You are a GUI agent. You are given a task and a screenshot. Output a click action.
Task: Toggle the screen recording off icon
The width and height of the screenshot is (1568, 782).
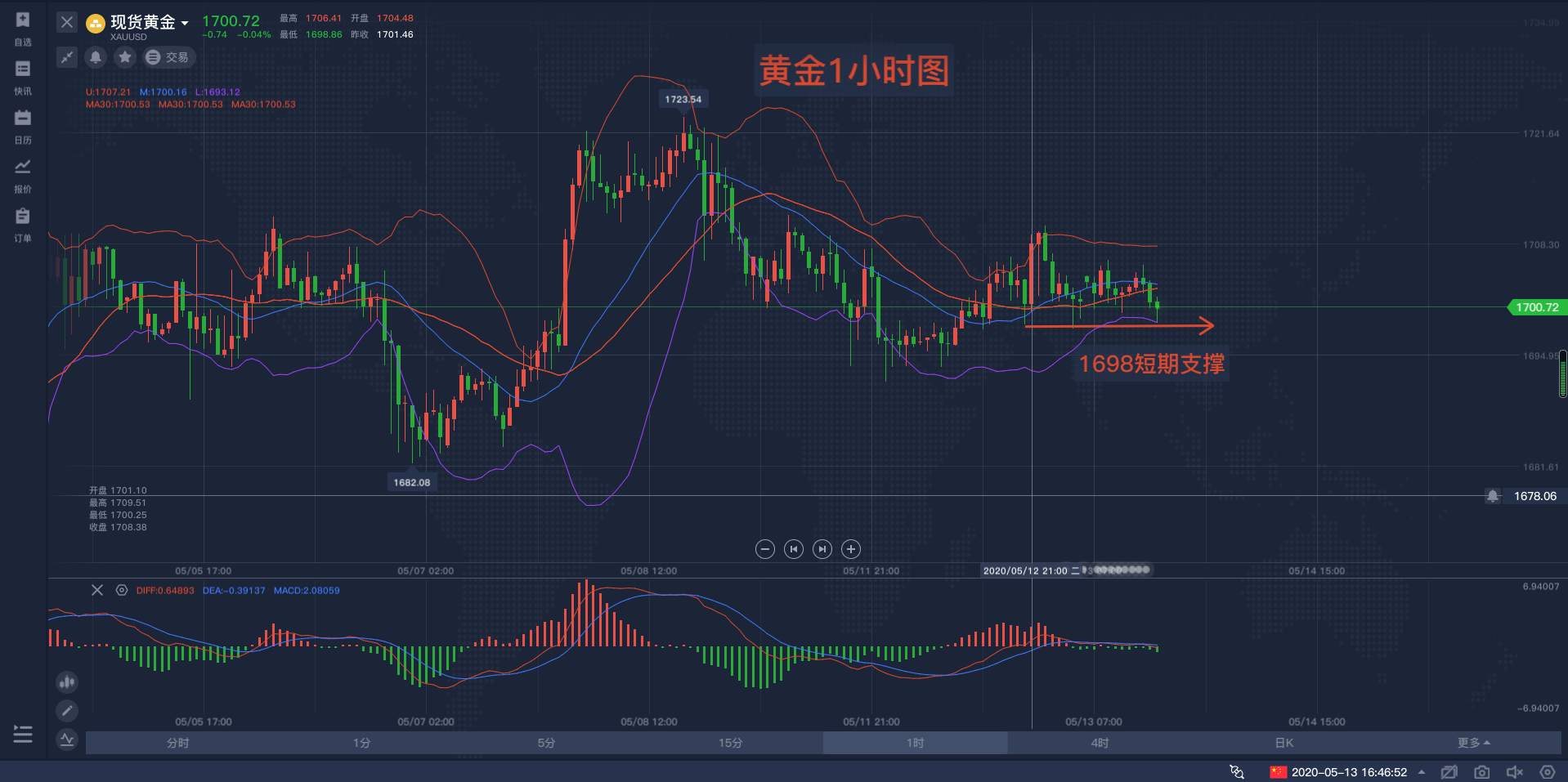click(x=1449, y=771)
